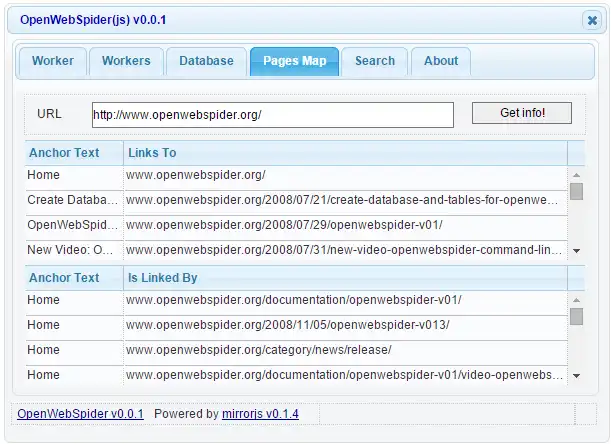
Task: Click the Is Linked By table scroll down arrow
Action: click(x=577, y=376)
